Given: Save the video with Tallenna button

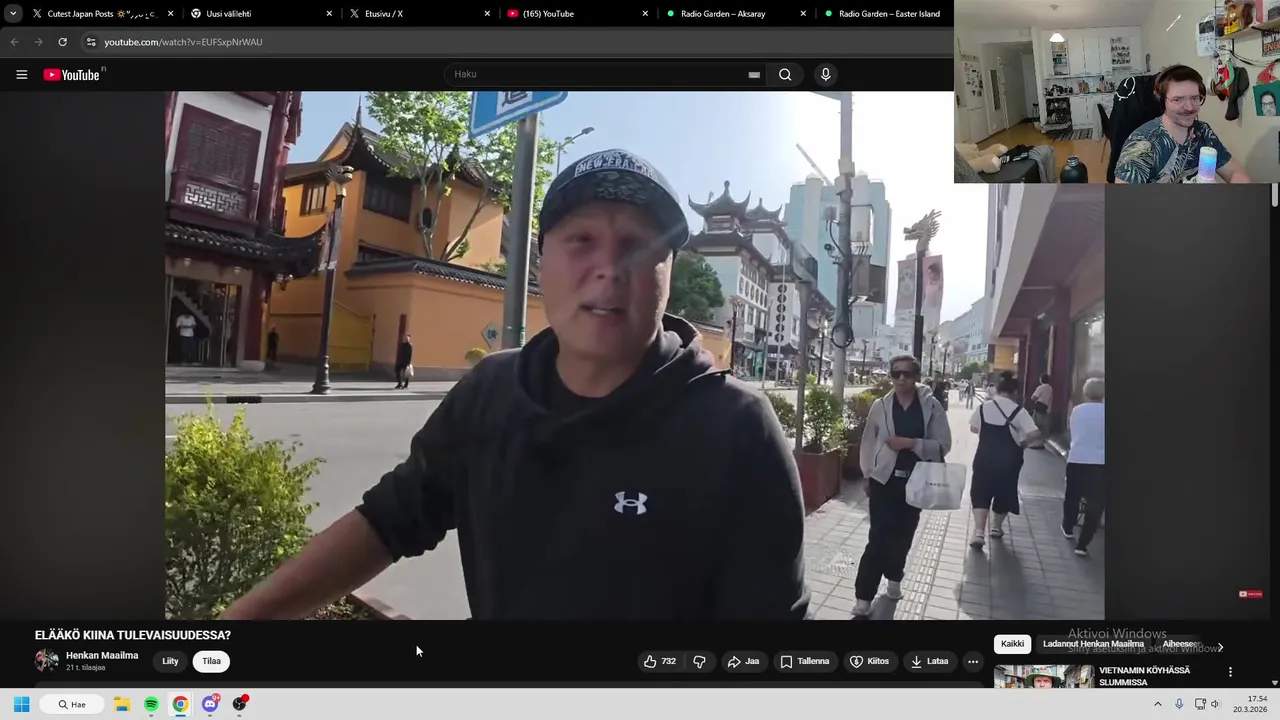Looking at the screenshot, I should (x=805, y=661).
